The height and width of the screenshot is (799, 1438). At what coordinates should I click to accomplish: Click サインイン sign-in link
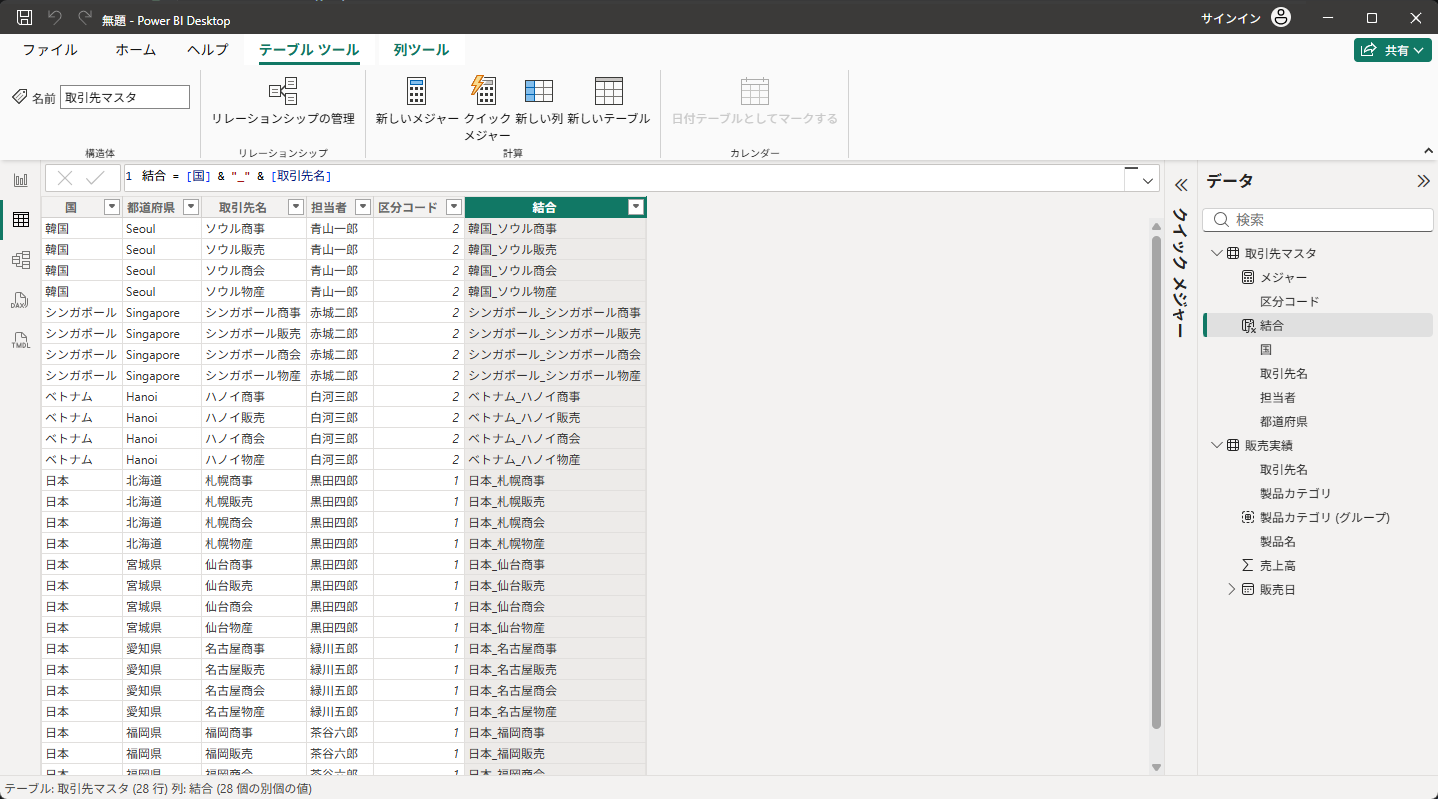pyautogui.click(x=1231, y=18)
